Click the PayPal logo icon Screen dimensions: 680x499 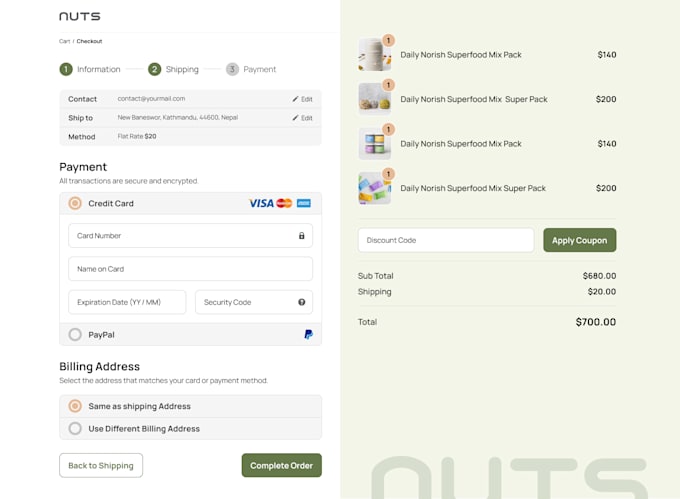(x=308, y=334)
